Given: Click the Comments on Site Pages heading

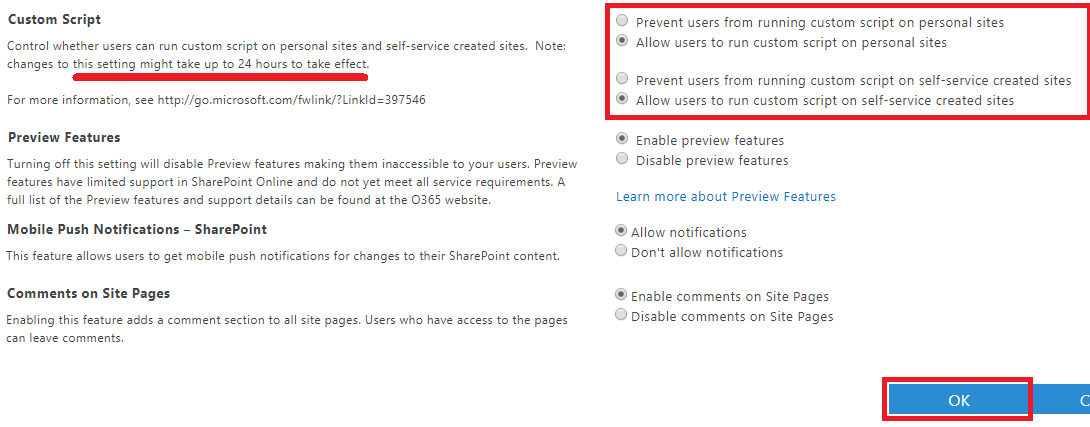Looking at the screenshot, I should point(88,293).
